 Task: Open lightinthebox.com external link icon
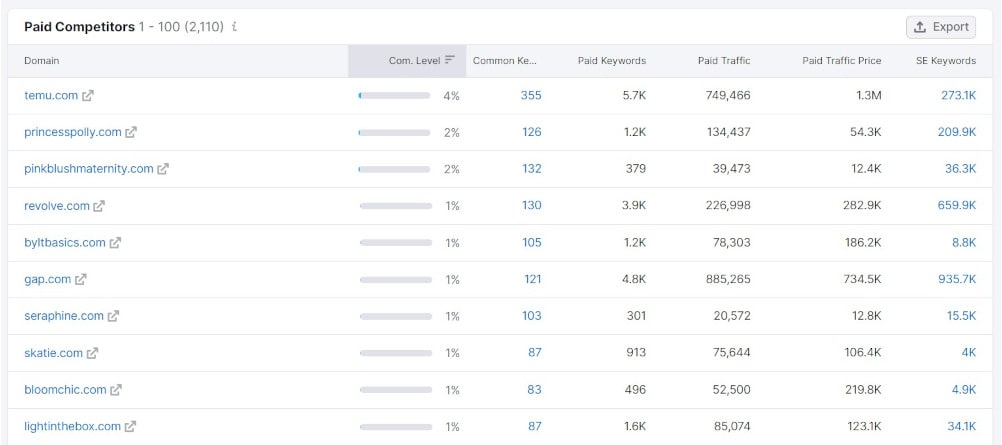130,426
